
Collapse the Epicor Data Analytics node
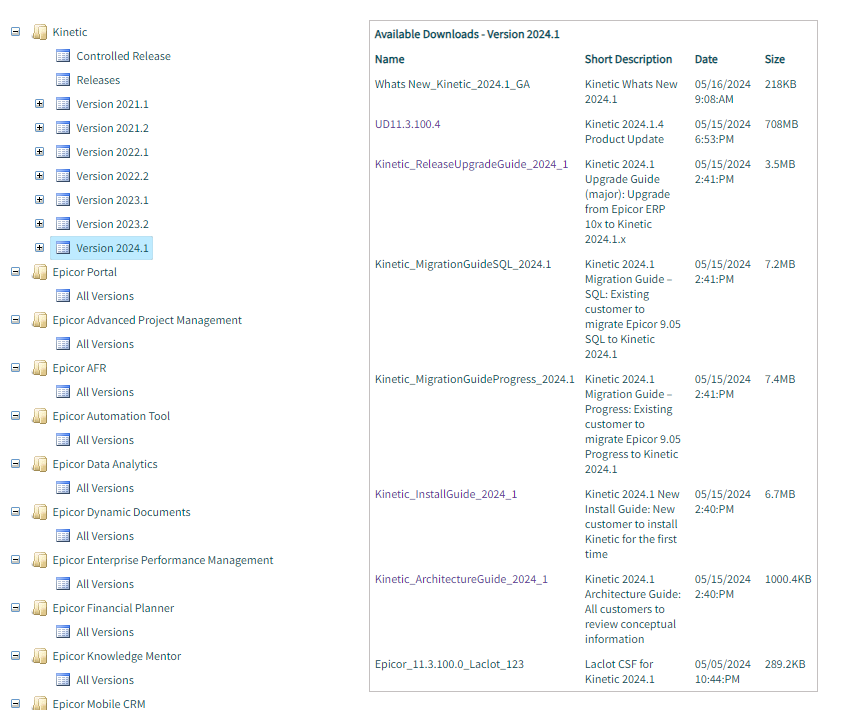point(16,463)
